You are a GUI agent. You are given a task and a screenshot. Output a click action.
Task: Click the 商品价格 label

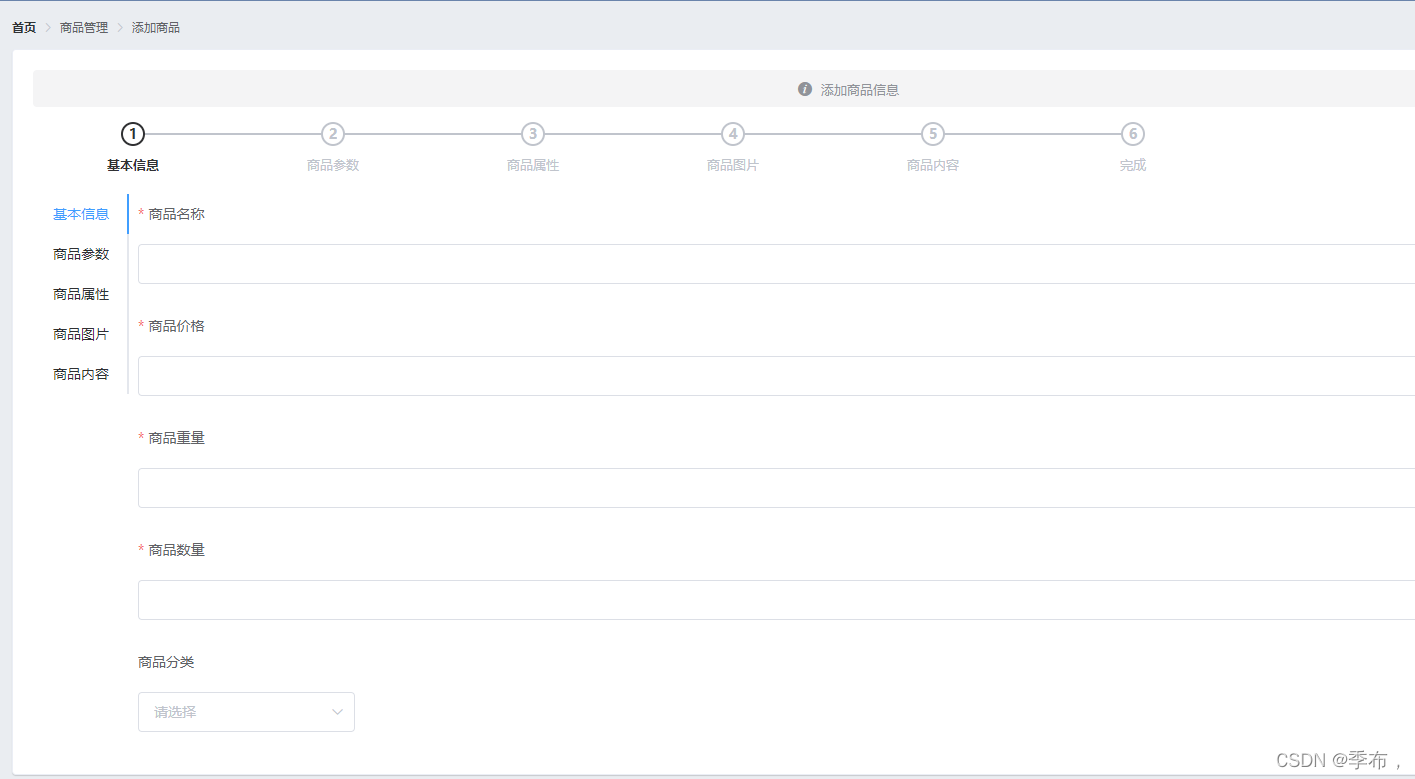pos(177,326)
